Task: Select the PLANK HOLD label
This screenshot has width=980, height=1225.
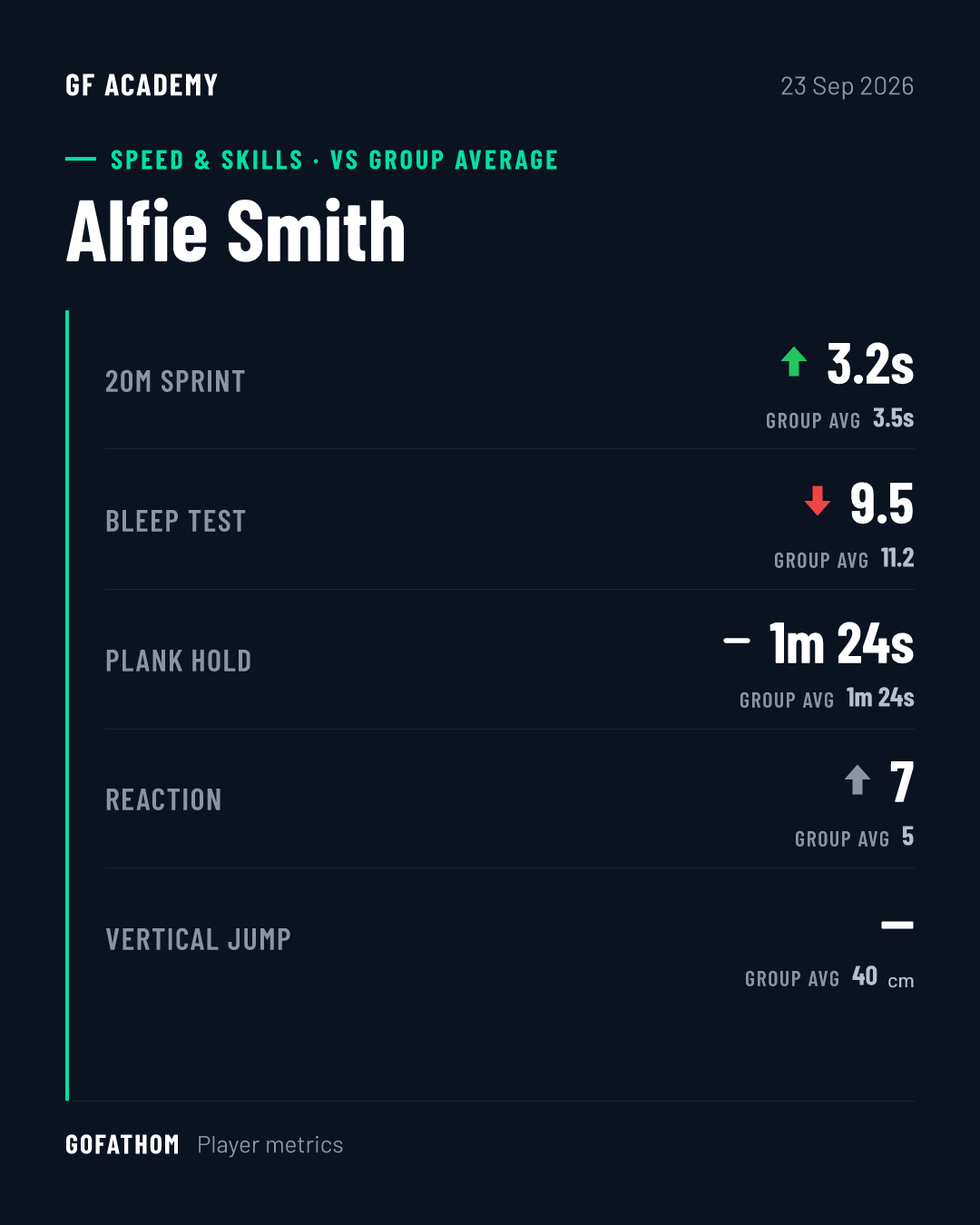Action: pos(179,661)
